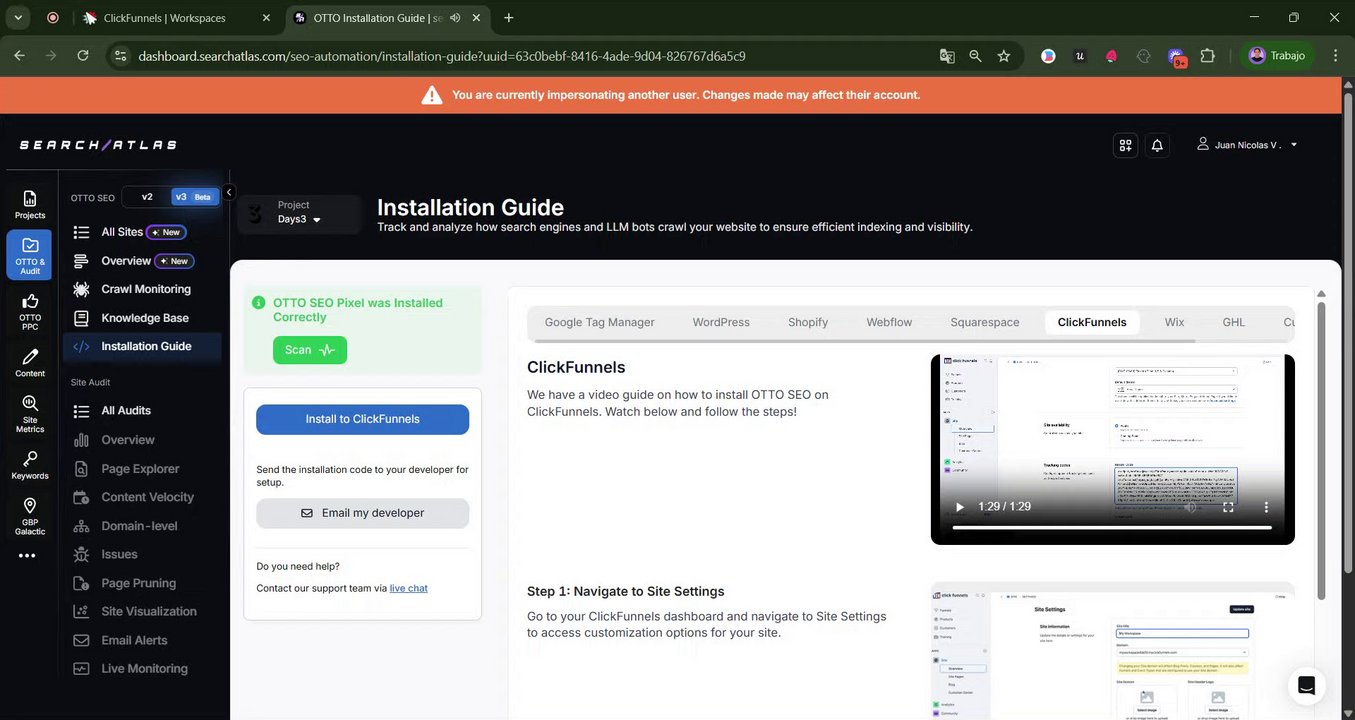Open Content pencil icon

(x=30, y=362)
